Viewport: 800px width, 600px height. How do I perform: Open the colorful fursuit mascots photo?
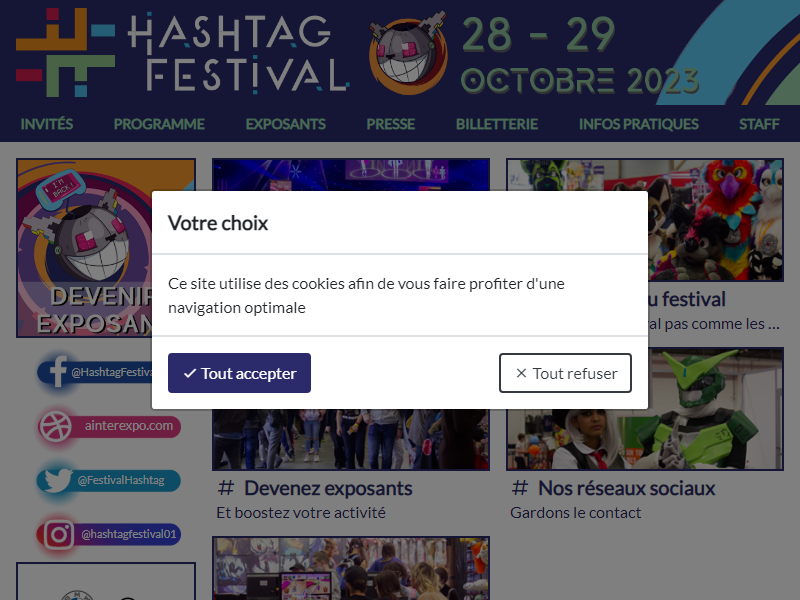716,220
